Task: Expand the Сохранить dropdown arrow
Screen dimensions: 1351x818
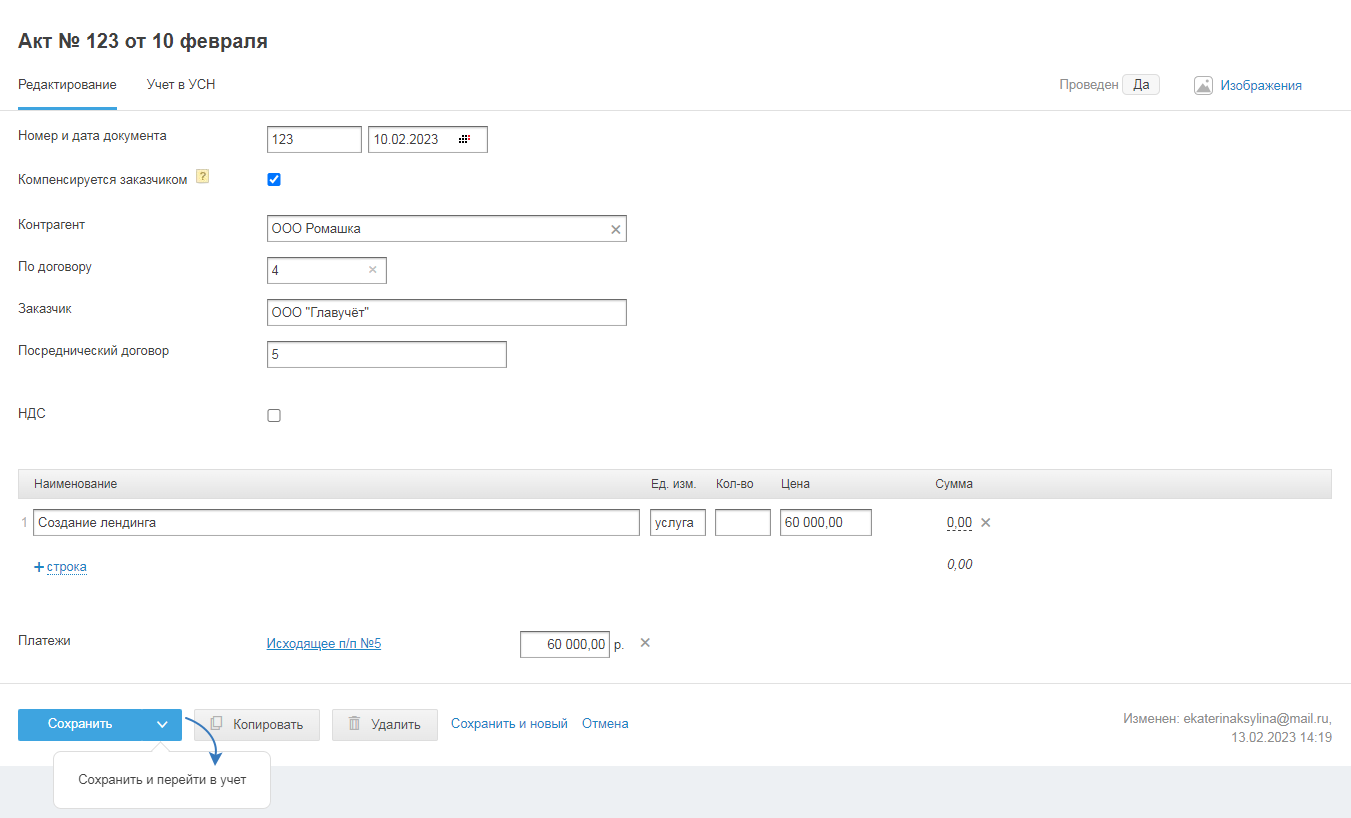Action: 162,725
